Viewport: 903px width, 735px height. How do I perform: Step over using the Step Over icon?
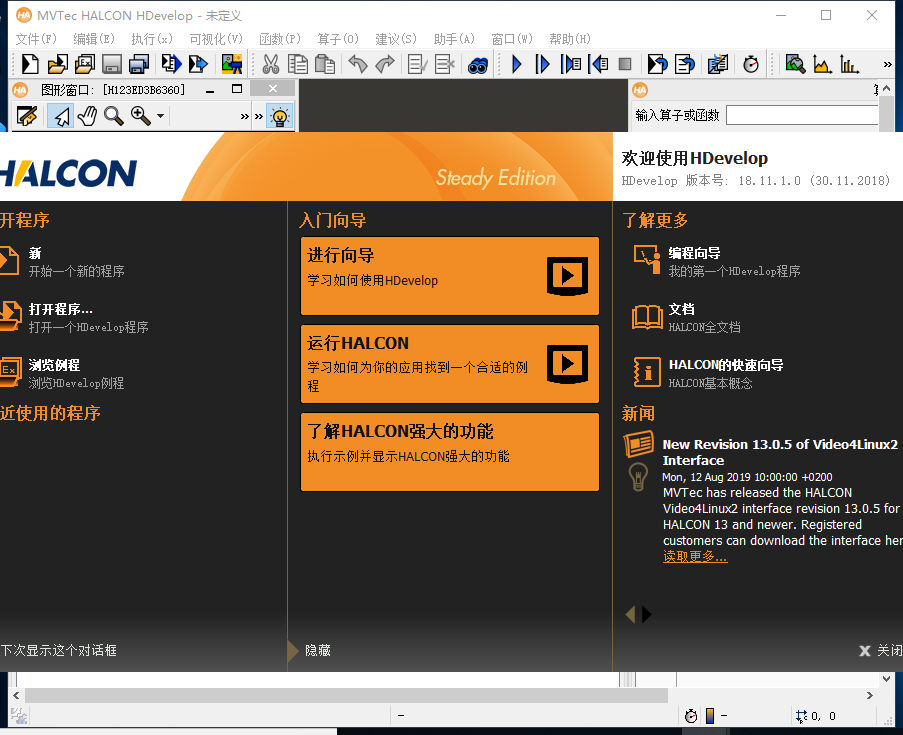point(543,63)
